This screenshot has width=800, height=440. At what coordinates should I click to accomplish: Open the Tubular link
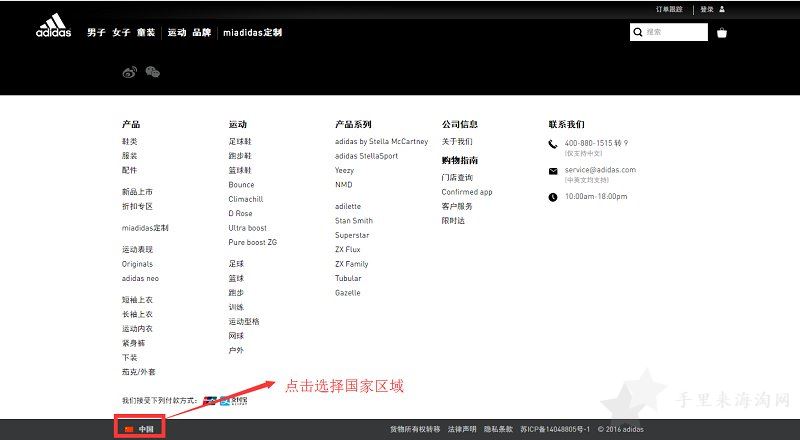pos(348,278)
